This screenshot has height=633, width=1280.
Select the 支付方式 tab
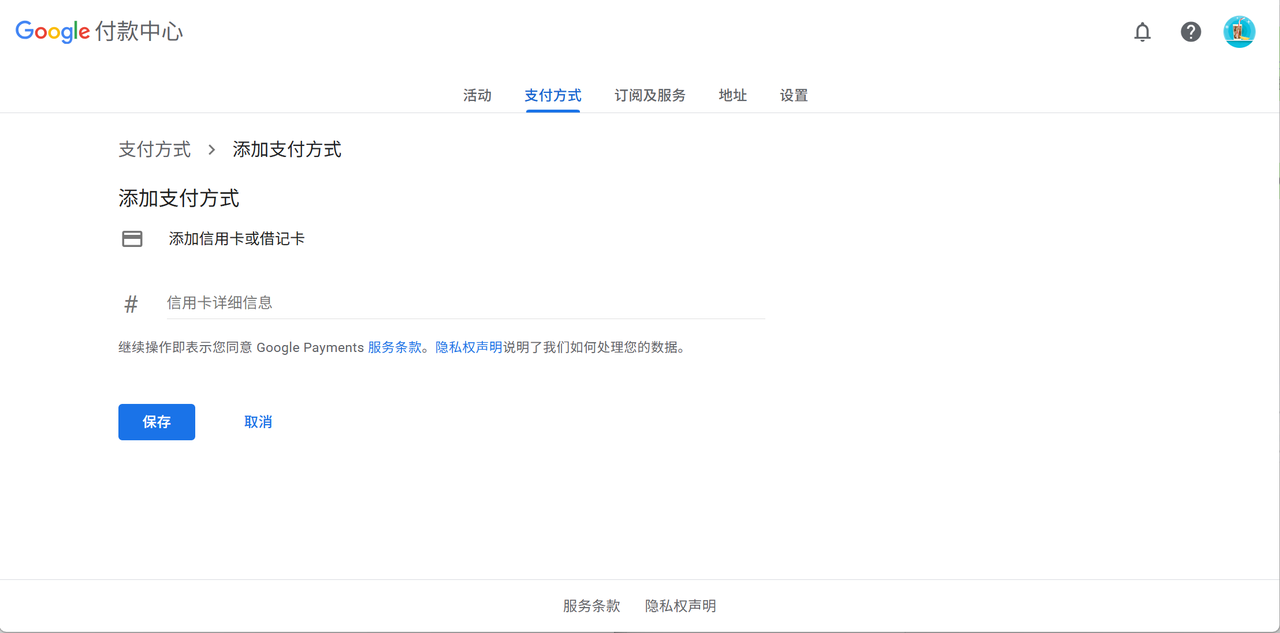[552, 94]
